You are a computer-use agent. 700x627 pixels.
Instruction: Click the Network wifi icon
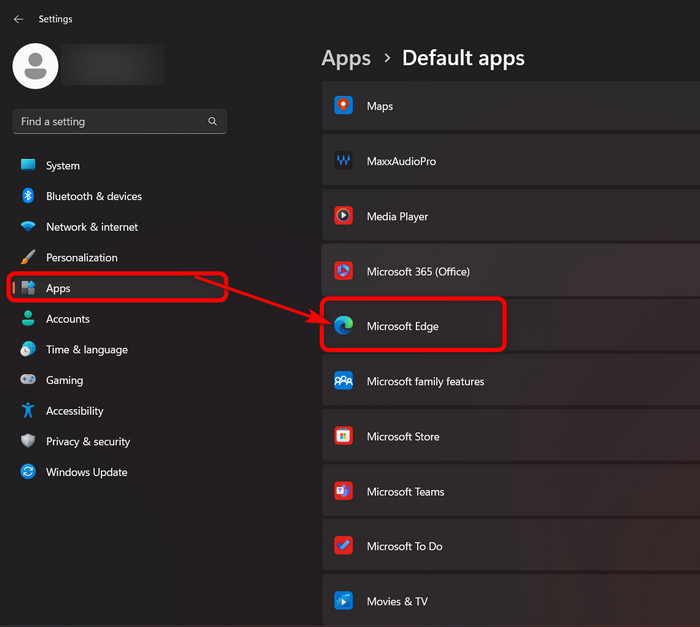pyautogui.click(x=28, y=226)
